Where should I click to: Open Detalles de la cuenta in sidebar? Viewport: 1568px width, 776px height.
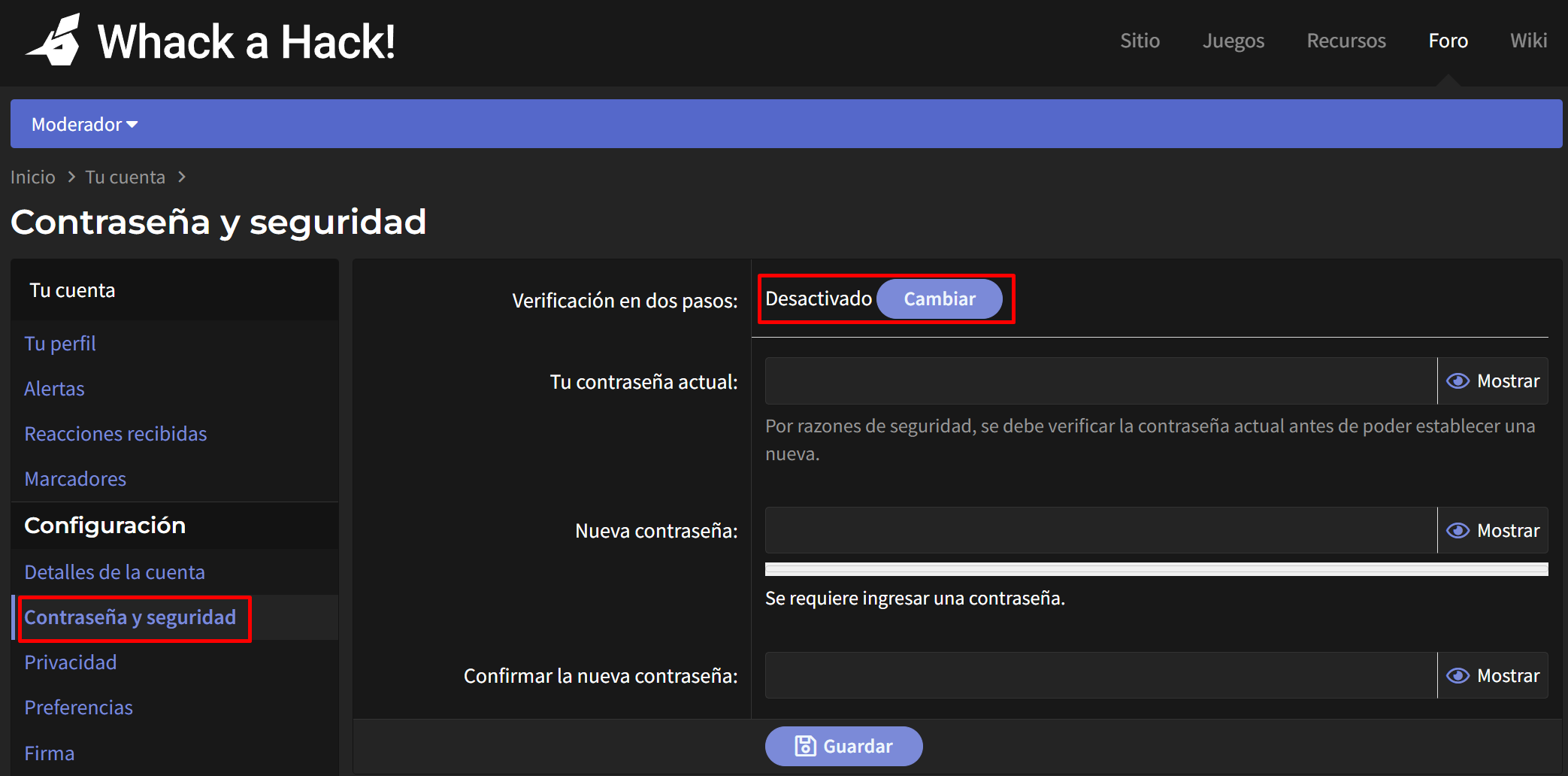point(114,572)
